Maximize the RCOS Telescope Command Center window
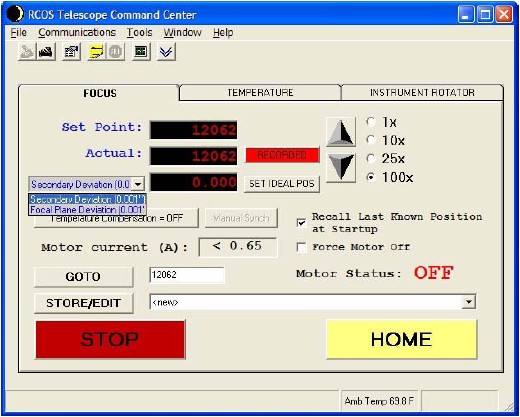 [485, 15]
